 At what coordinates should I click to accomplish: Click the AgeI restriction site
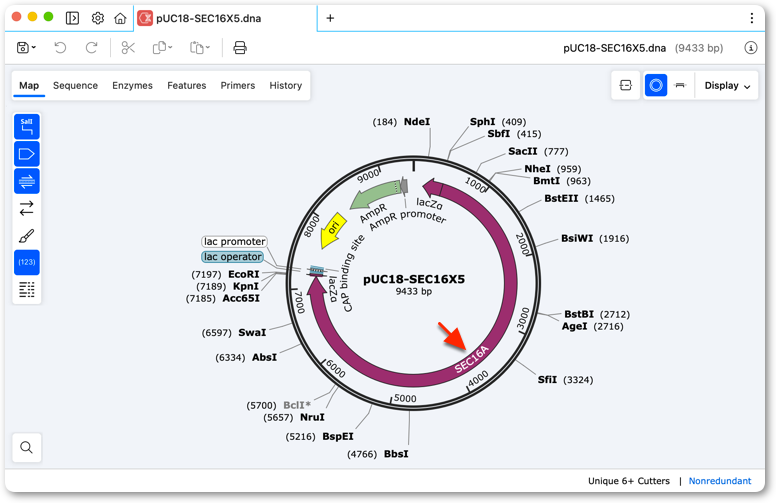(575, 326)
